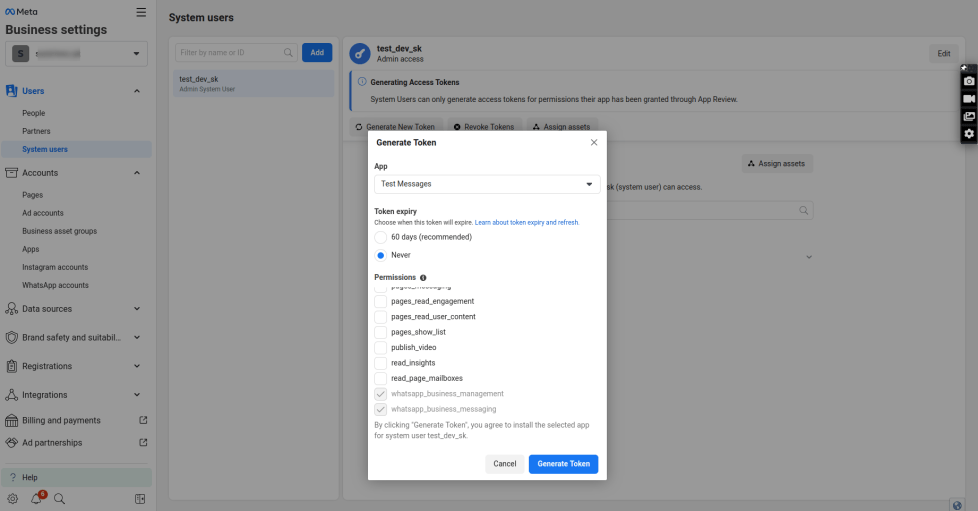Click the Add system user button
Screen dimensions: 978x511
[317, 53]
